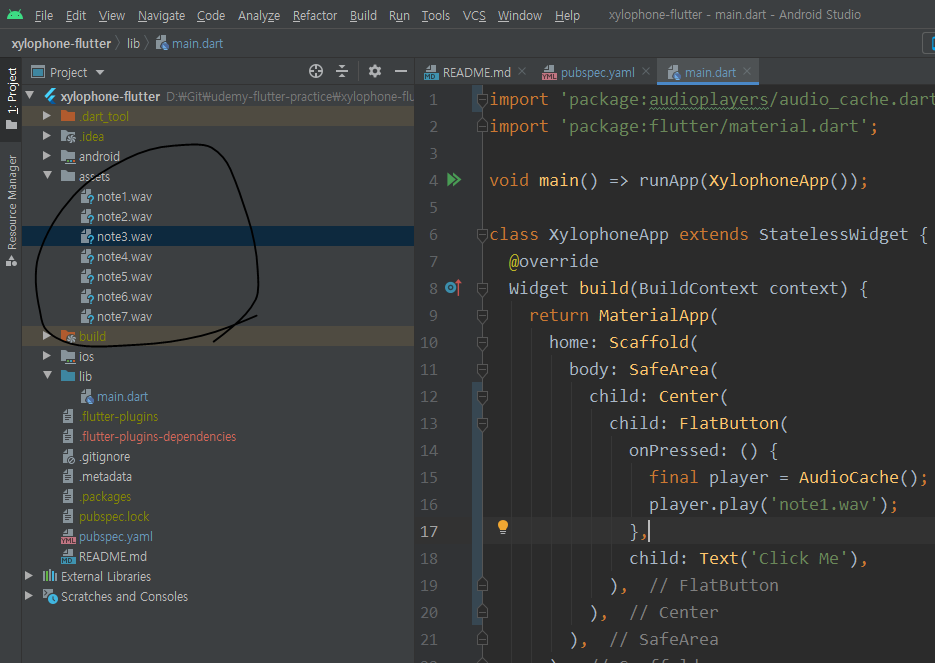
Task: Click xylophone-flutter in the breadcrumb
Action: pyautogui.click(x=61, y=44)
